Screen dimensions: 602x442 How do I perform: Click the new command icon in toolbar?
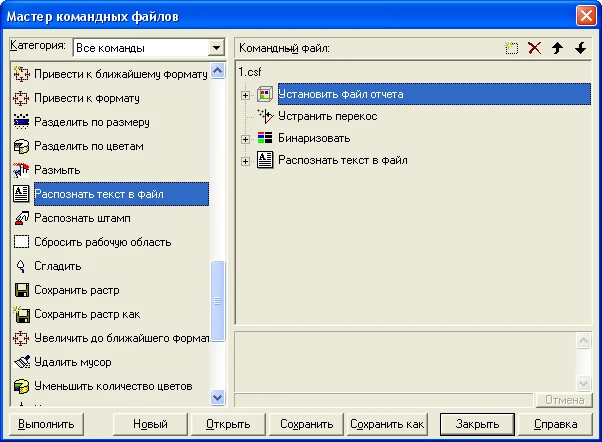[x=513, y=48]
